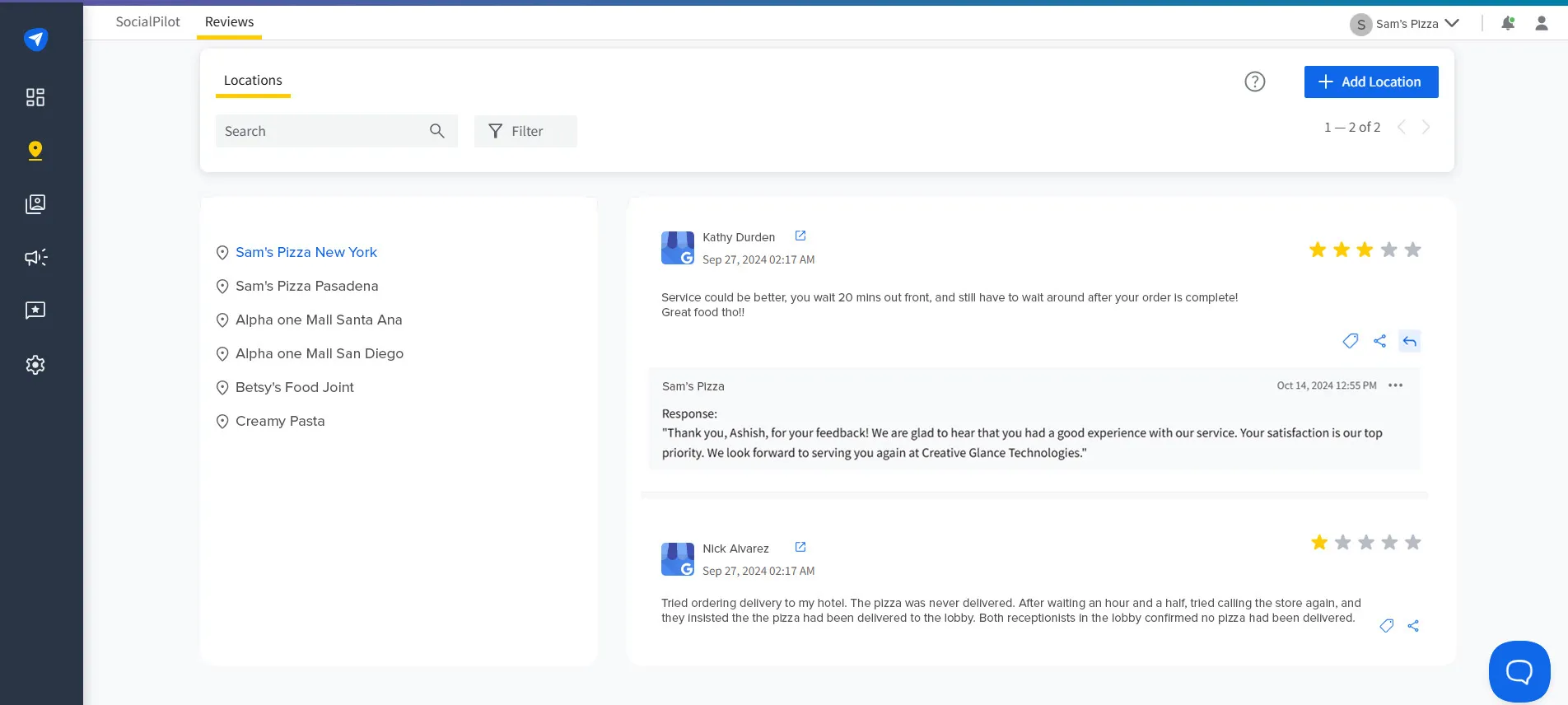Open the dashboard grid icon in sidebar
Viewport: 1568px width, 705px height.
[x=35, y=97]
